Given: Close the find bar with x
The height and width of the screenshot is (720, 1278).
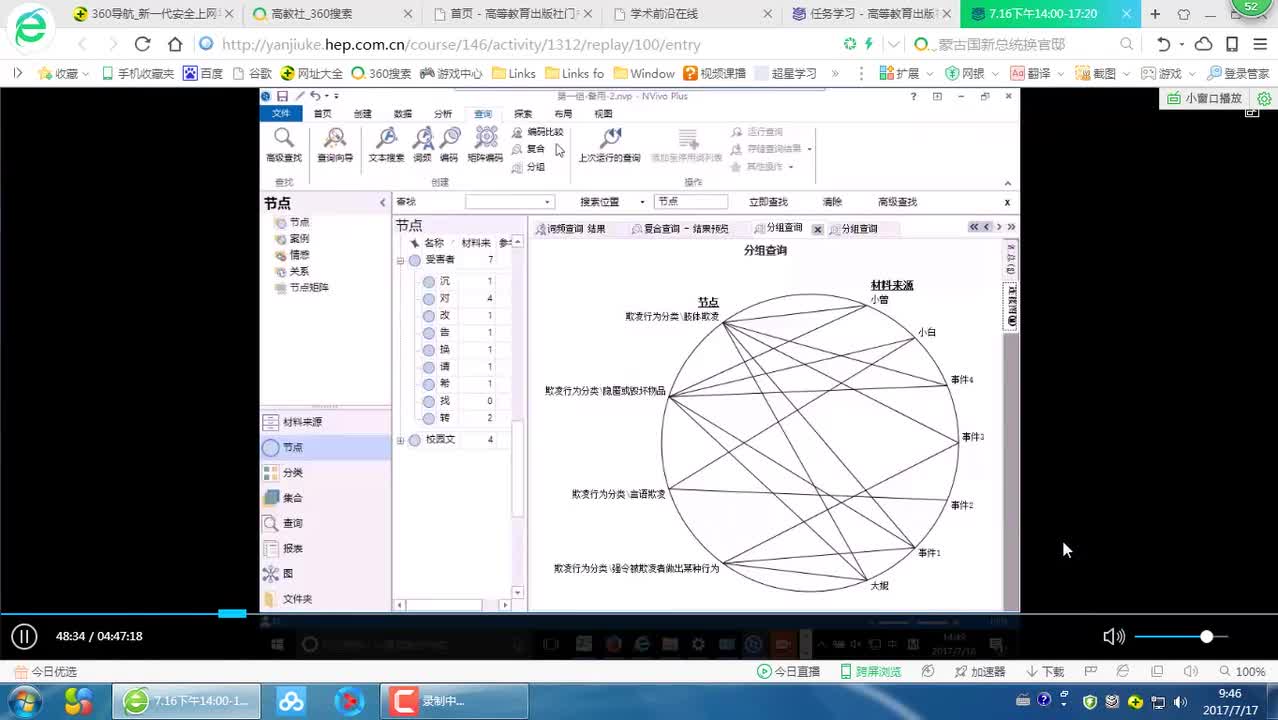Looking at the screenshot, I should (x=1007, y=202).
